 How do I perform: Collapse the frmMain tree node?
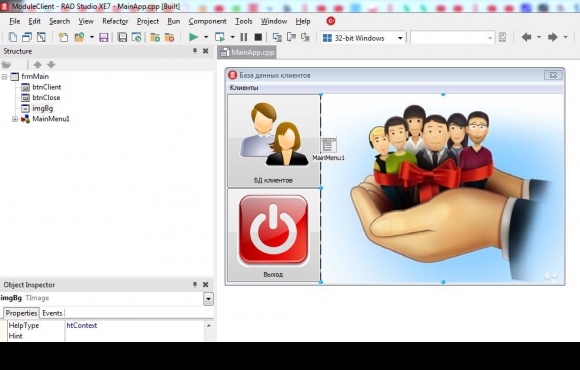coord(4,77)
